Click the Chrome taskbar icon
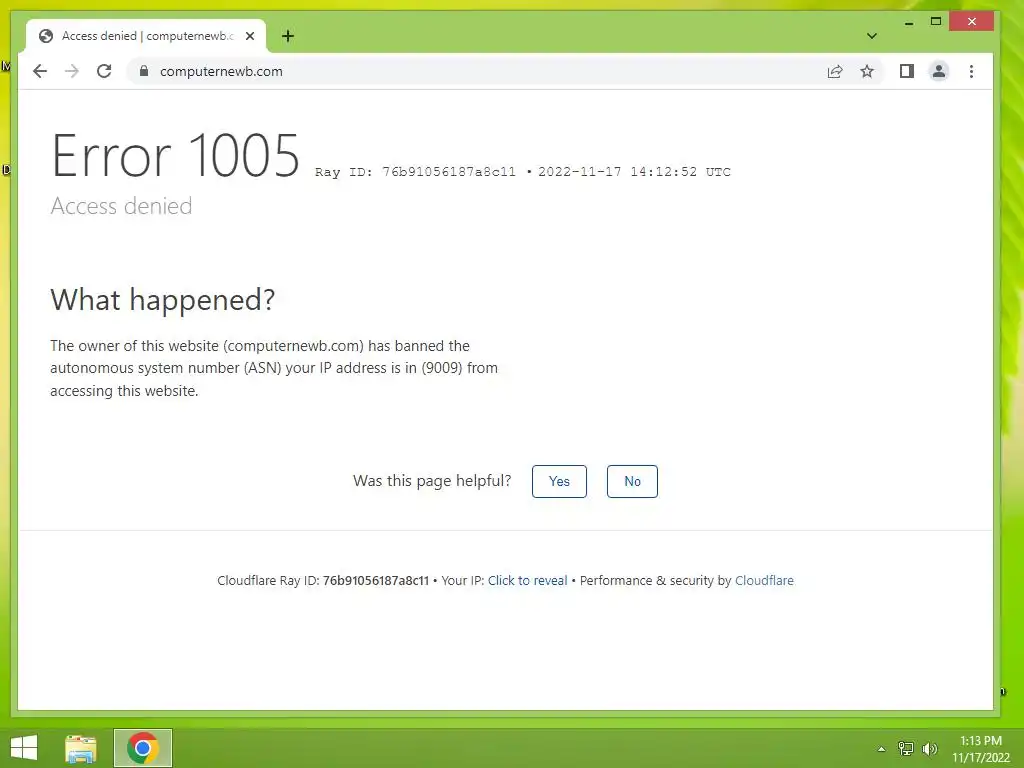Viewport: 1024px width, 768px height. tap(143, 748)
